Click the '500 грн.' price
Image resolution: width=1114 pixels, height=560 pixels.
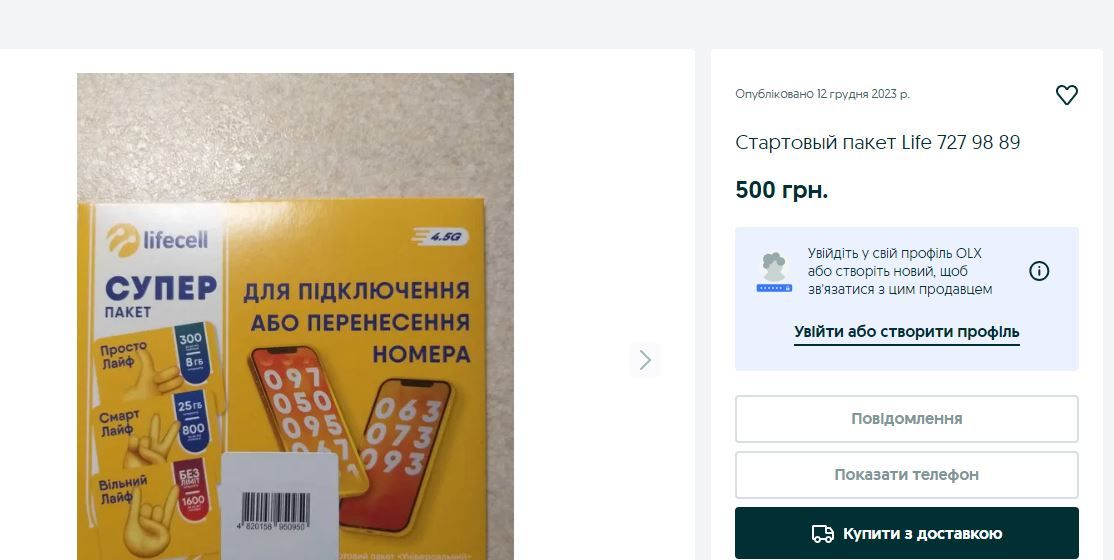782,190
